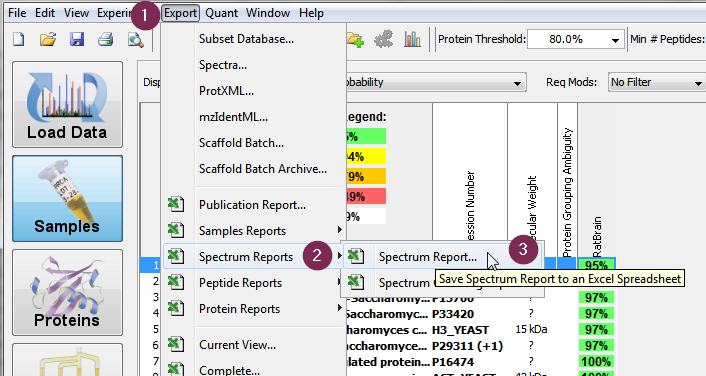This screenshot has width=706, height=376.
Task: Click Excel icon beside Current View
Action: tap(176, 344)
